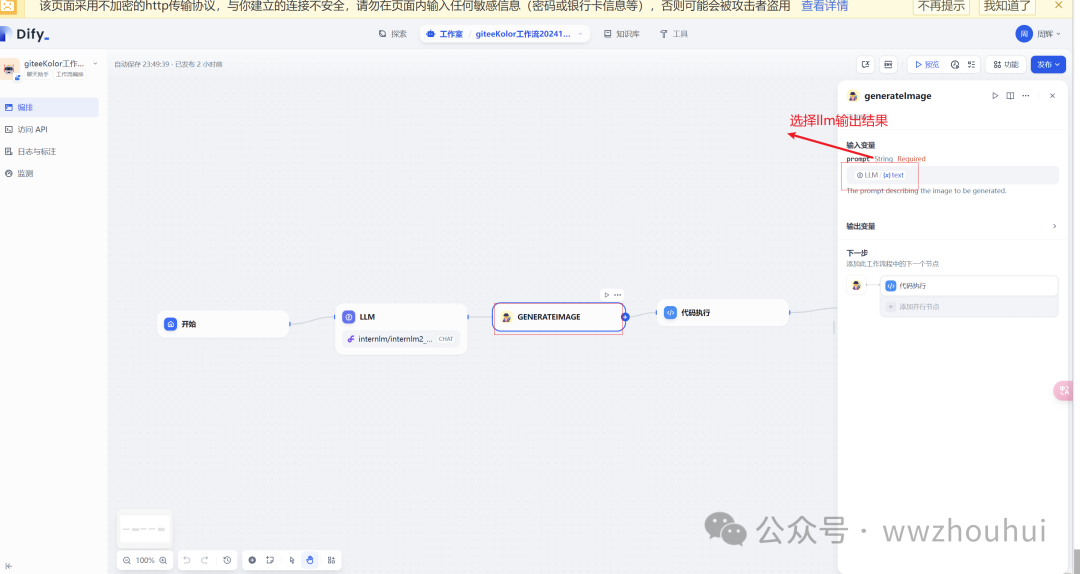The height and width of the screenshot is (574, 1080).
Task: Go to Dify home logo
Action: tap(25, 34)
